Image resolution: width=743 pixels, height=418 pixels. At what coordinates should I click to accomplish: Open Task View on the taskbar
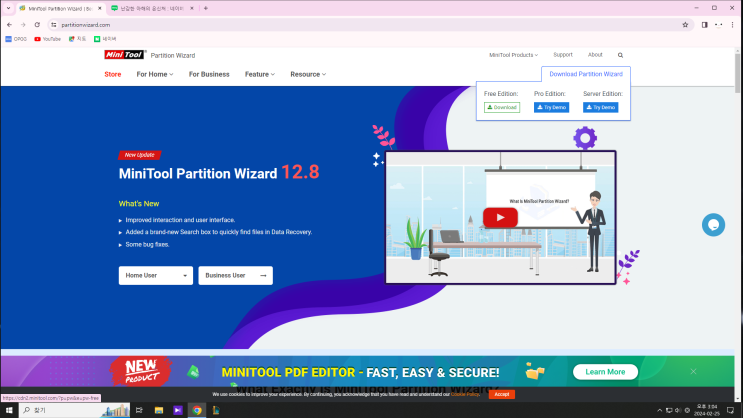coord(139,410)
